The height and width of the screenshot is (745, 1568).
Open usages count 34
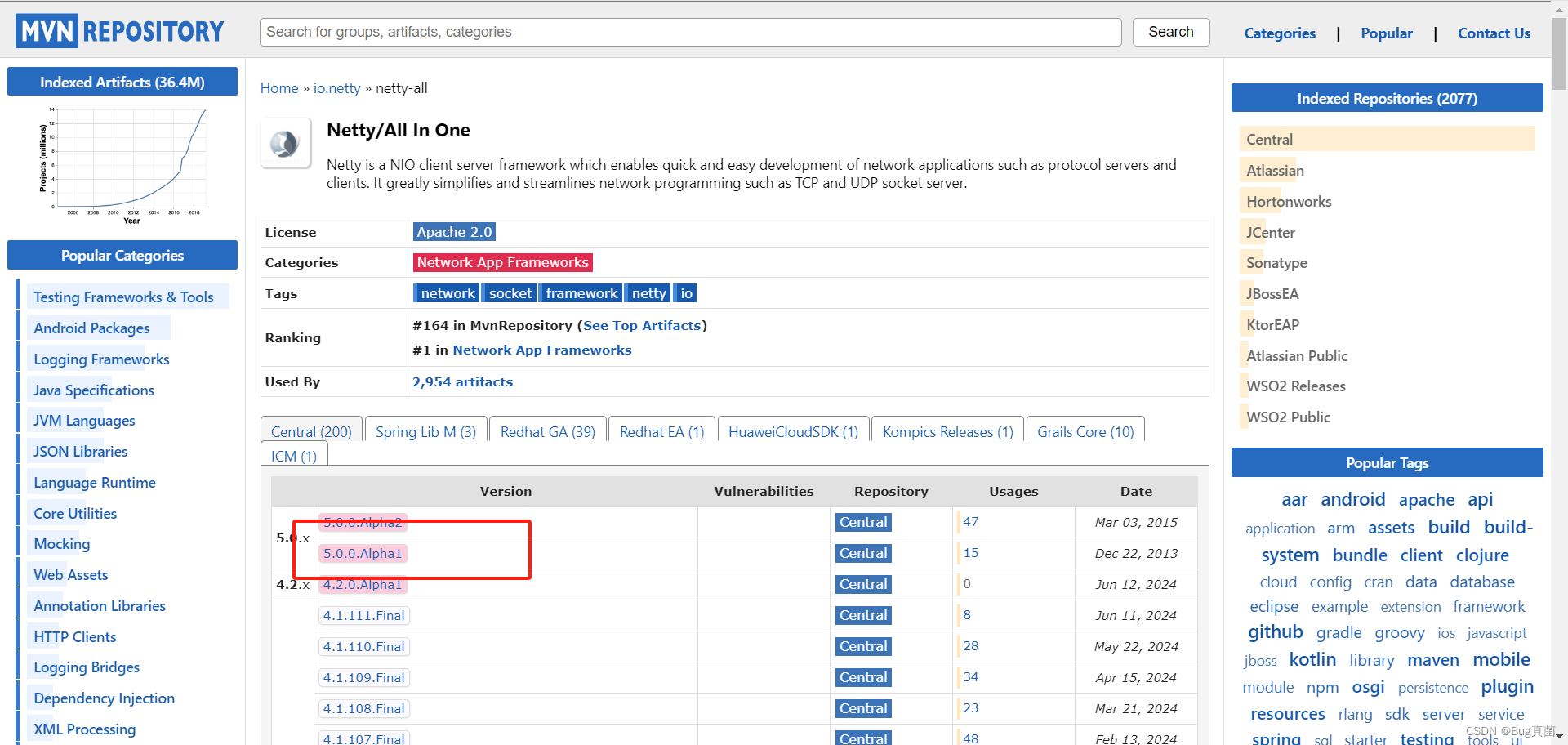tap(970, 676)
